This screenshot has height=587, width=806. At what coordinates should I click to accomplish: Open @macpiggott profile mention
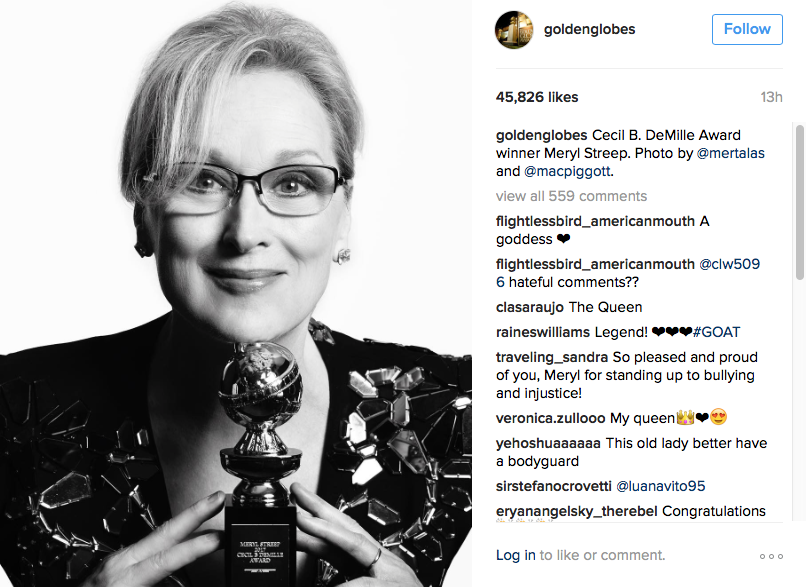click(x=567, y=171)
